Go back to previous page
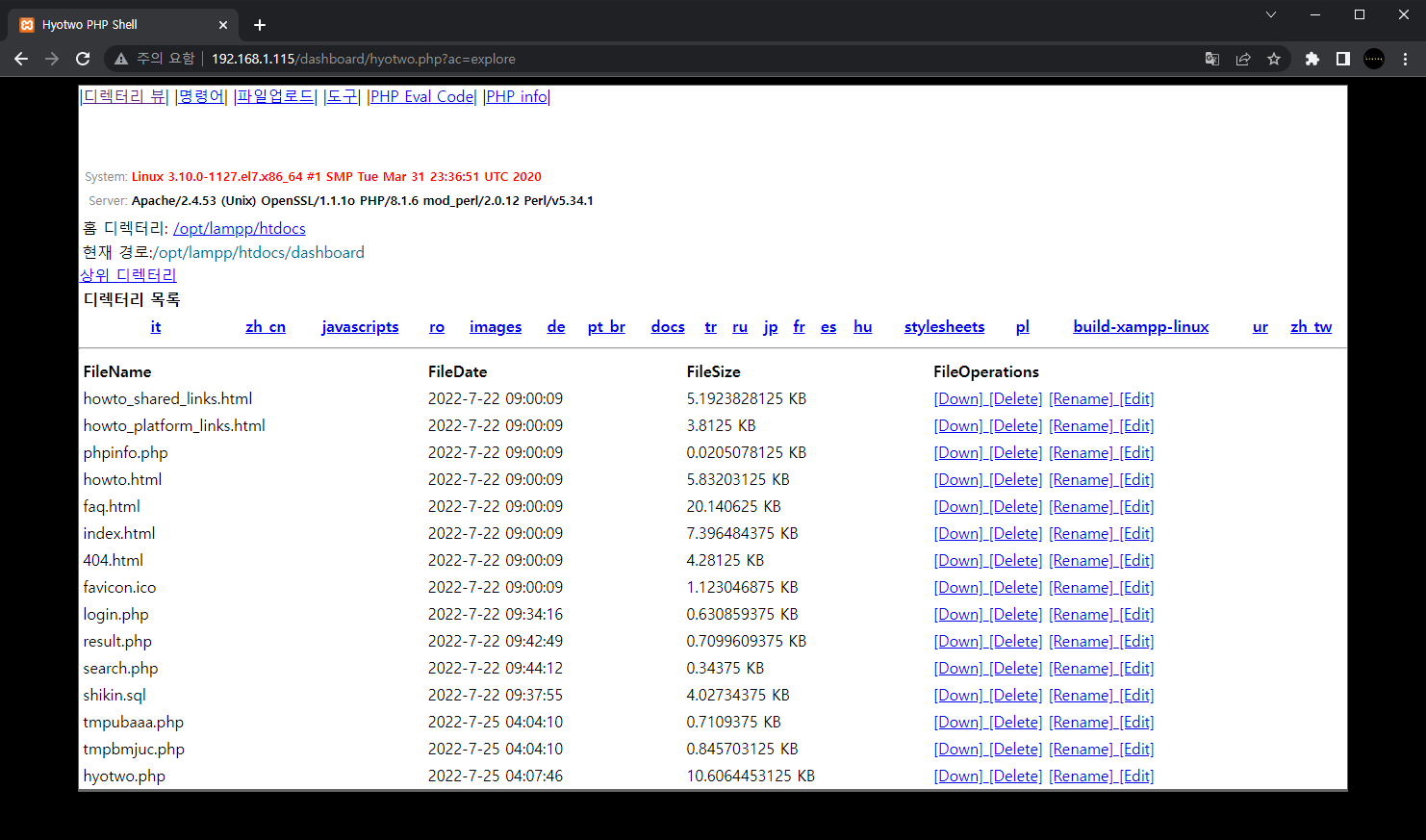The image size is (1426, 840). 21,59
